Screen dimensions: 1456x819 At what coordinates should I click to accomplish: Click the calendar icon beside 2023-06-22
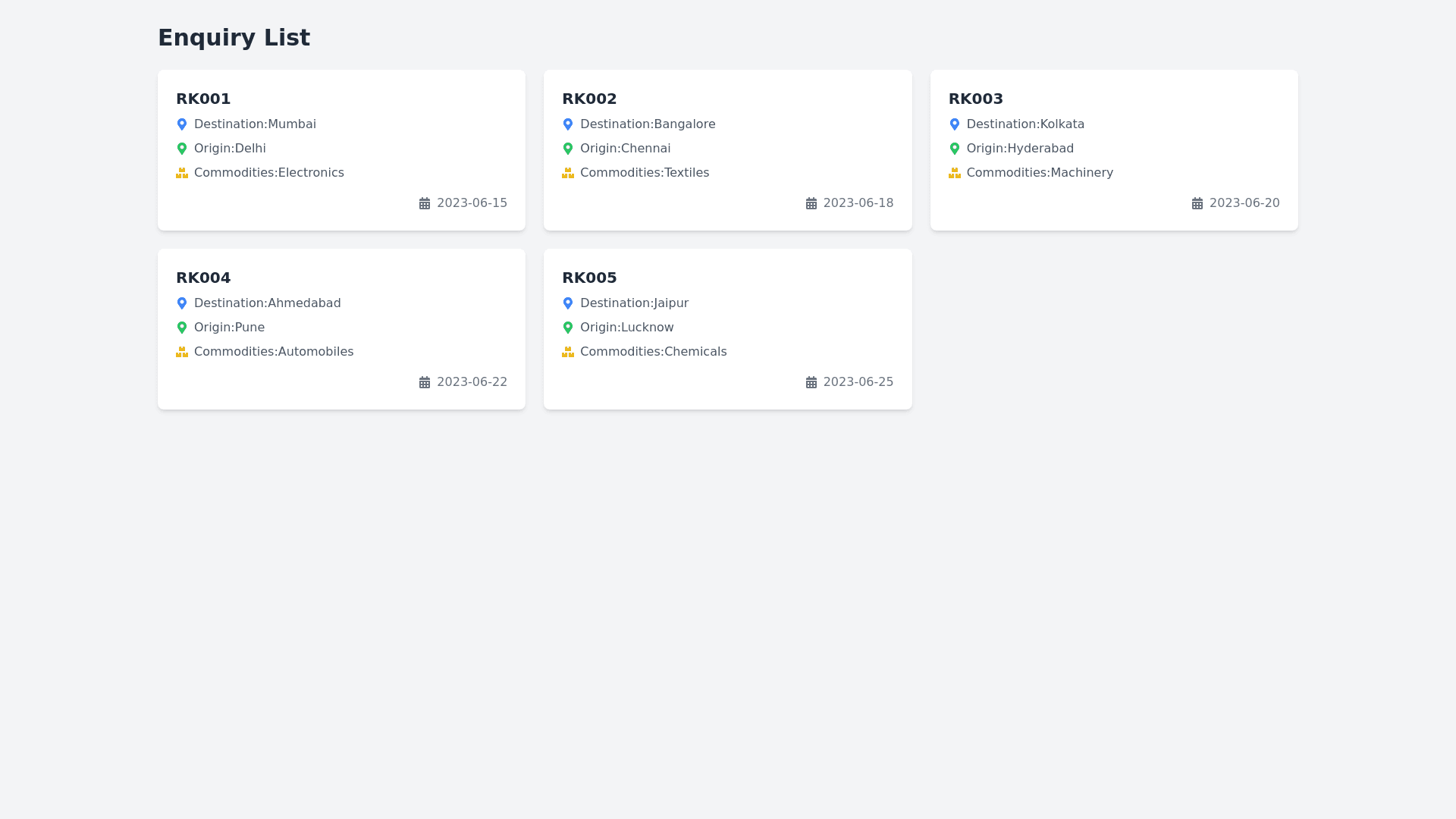point(424,382)
